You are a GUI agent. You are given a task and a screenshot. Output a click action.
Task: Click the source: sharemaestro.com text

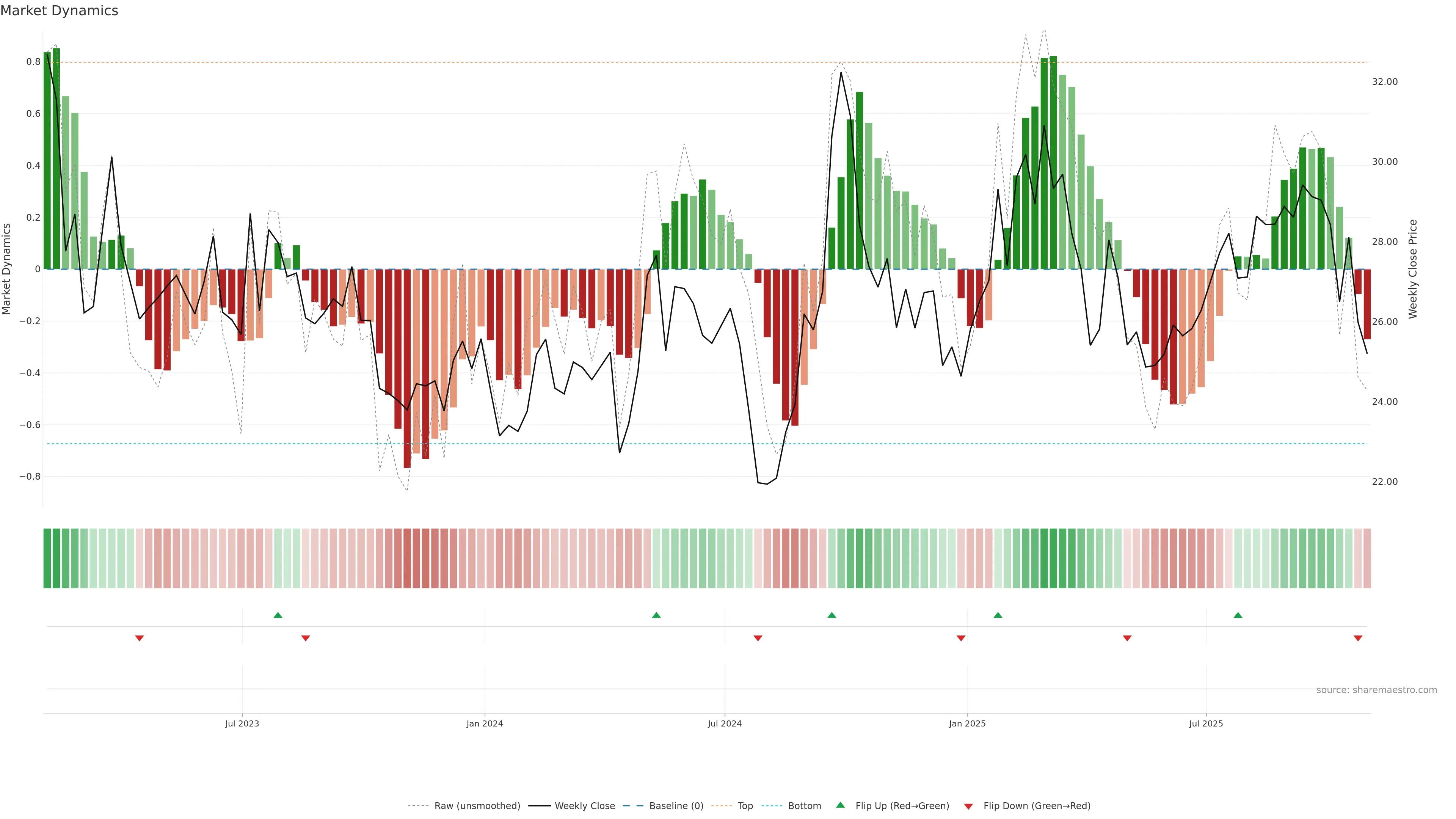(x=1376, y=690)
